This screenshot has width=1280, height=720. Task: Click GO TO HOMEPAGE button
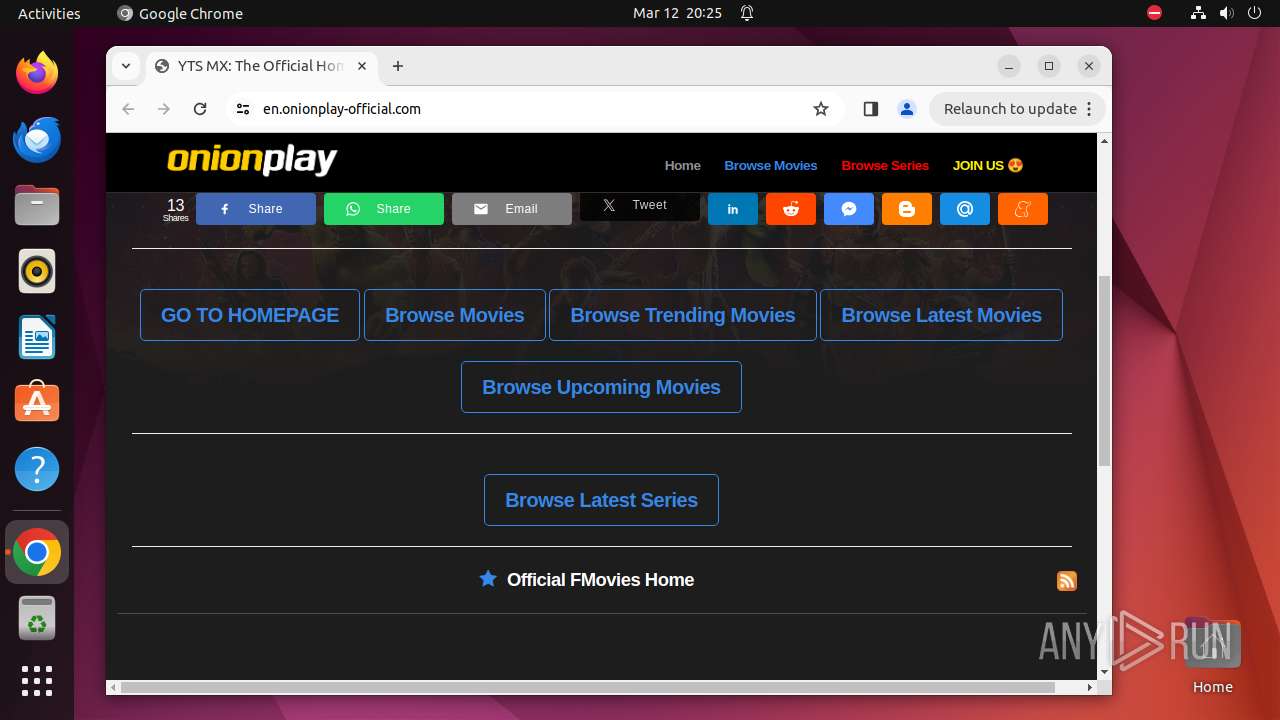tap(250, 315)
